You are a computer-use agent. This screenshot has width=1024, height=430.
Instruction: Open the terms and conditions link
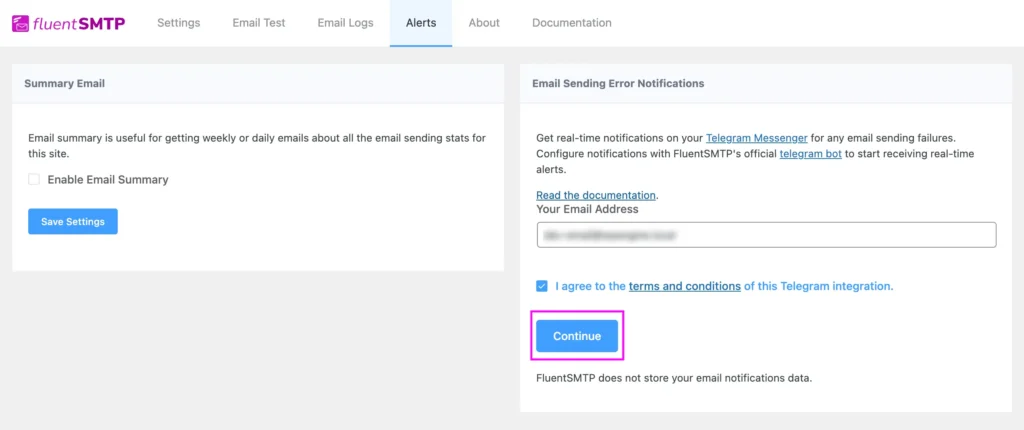[684, 286]
